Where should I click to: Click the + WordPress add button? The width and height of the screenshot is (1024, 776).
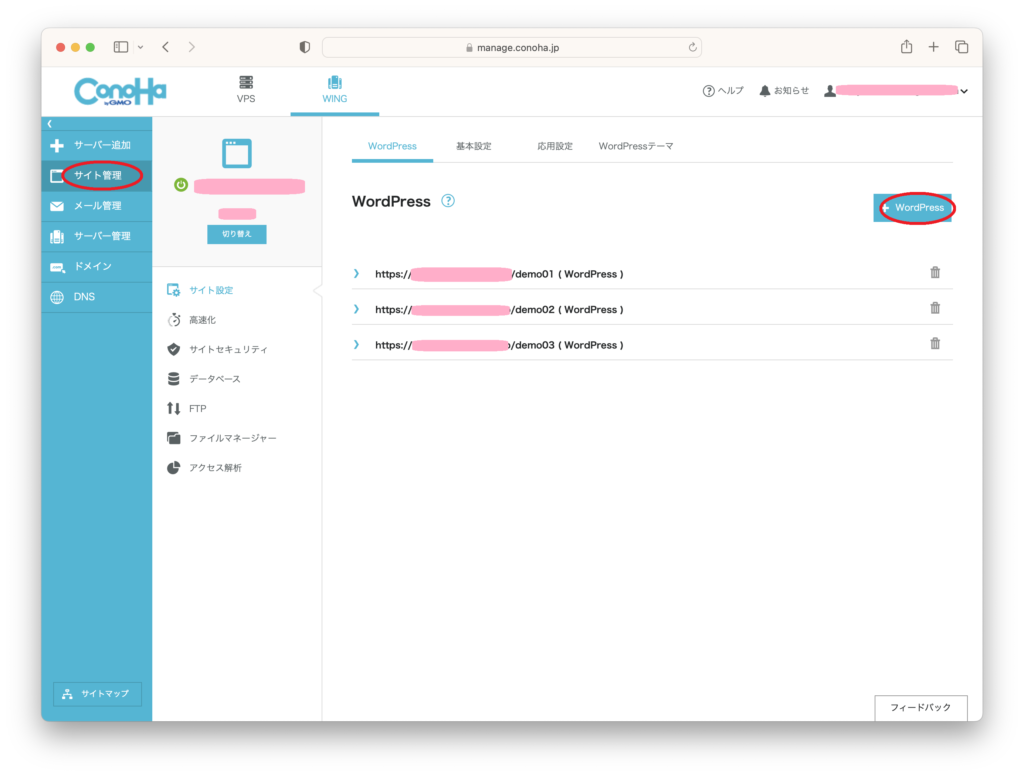(912, 208)
